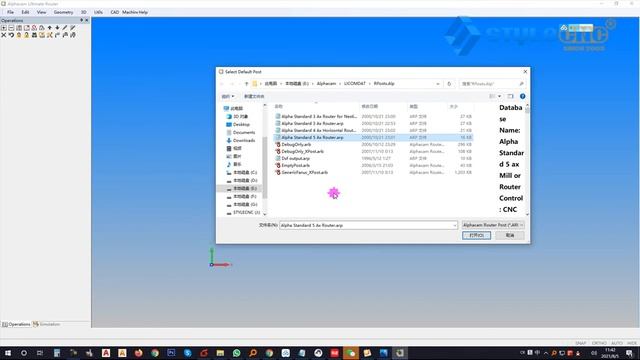Click the curved undo arrow in Operations toolbar

11,36
